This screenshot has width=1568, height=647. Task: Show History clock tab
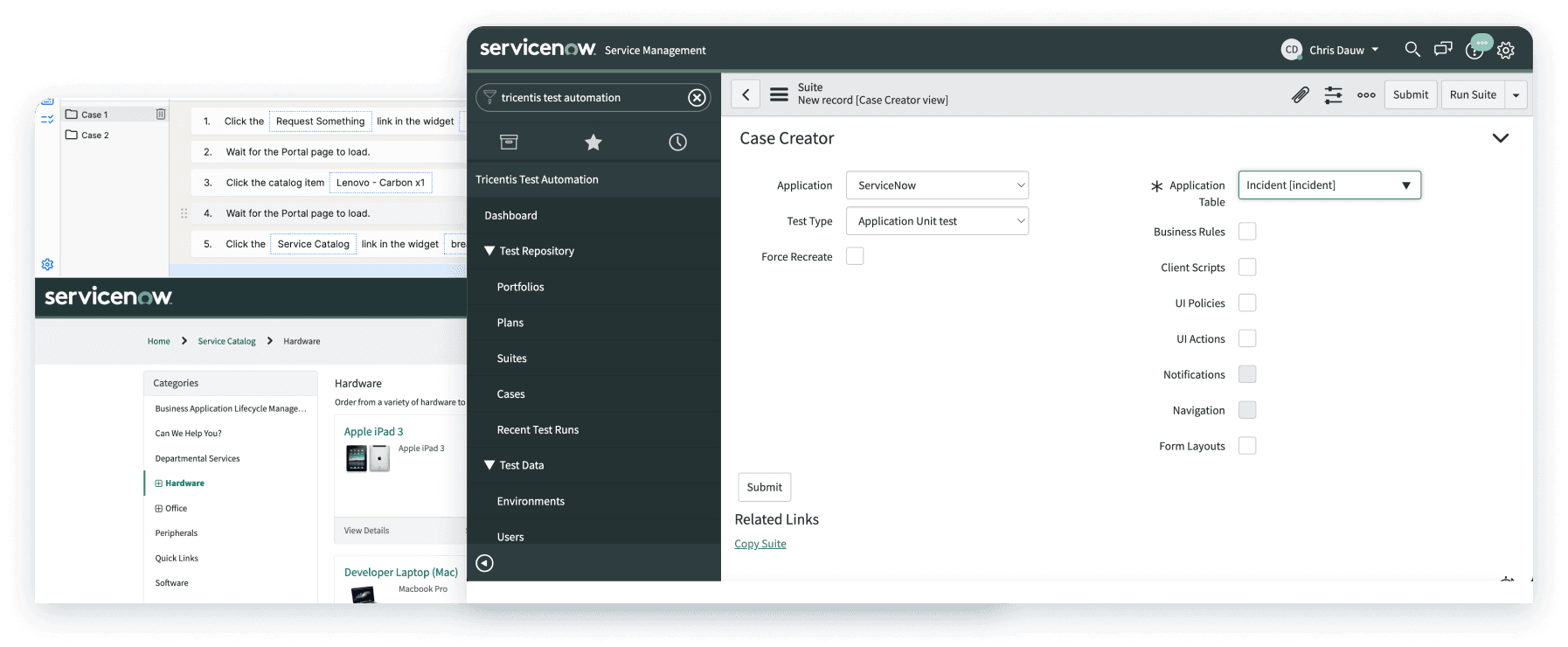(677, 142)
